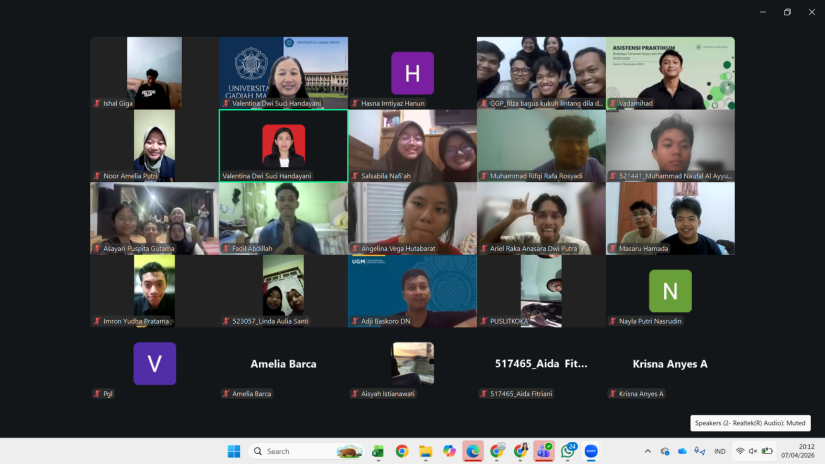Switch to Microsoft Teams in the taskbar
The width and height of the screenshot is (825, 464).
tap(544, 451)
